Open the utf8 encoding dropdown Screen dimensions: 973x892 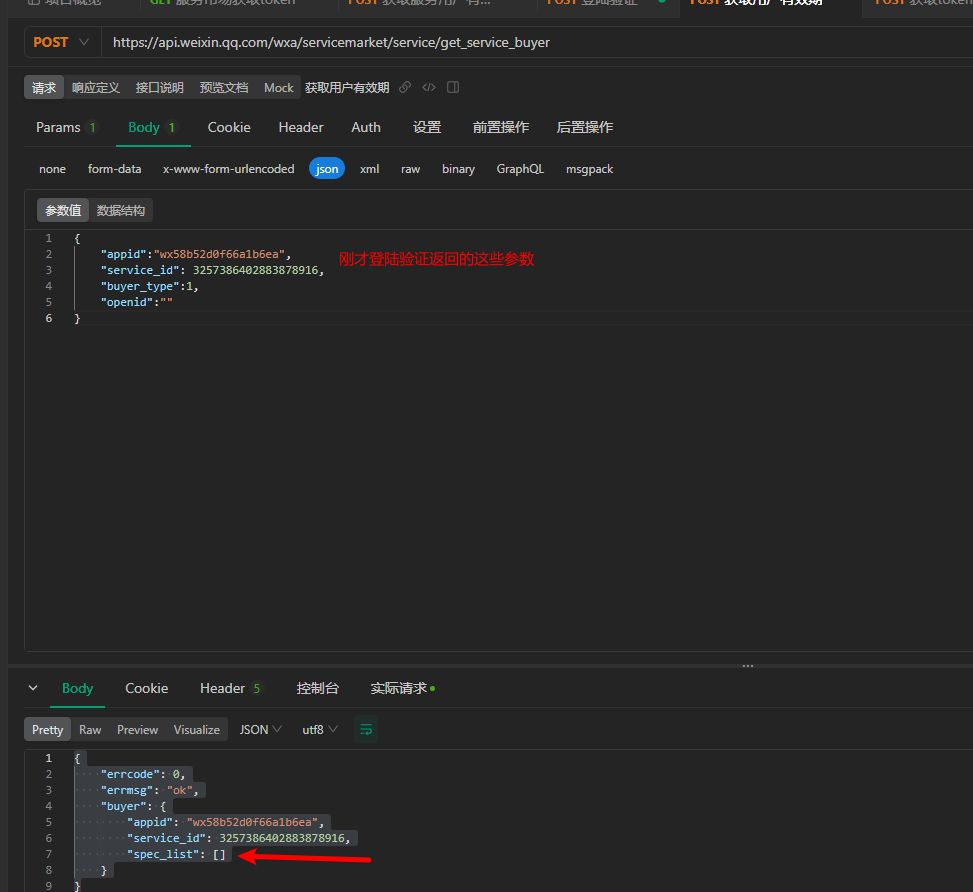(x=320, y=729)
